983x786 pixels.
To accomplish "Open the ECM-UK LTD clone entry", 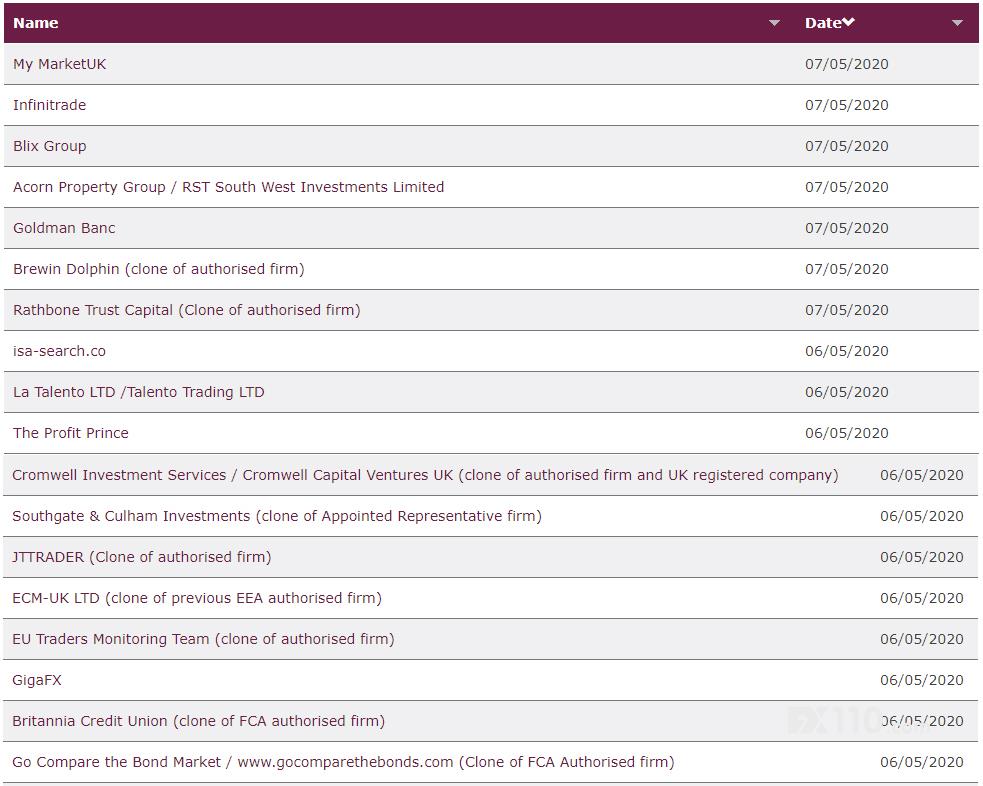I will point(197,598).
